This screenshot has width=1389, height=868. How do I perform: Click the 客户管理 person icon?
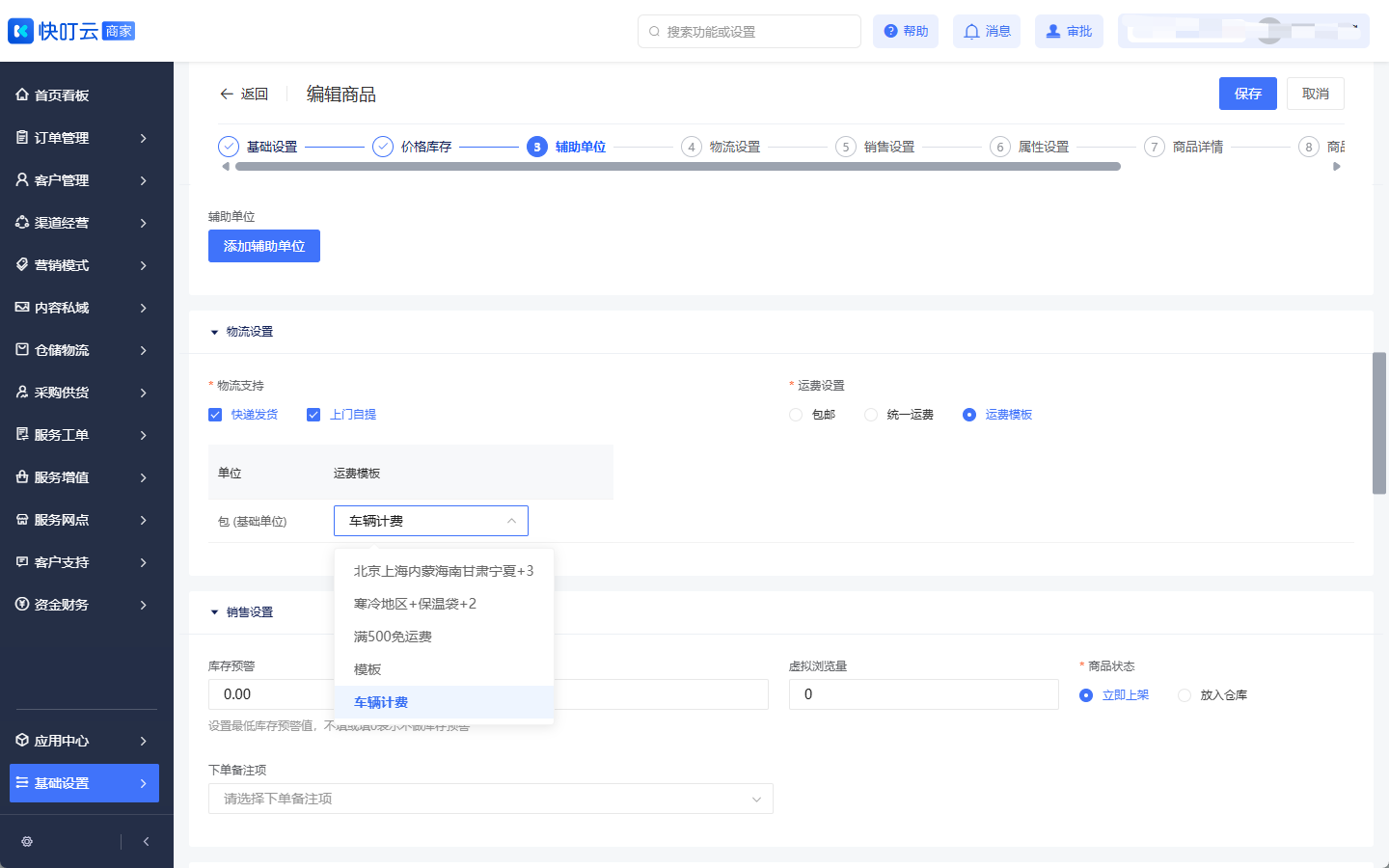(22, 179)
